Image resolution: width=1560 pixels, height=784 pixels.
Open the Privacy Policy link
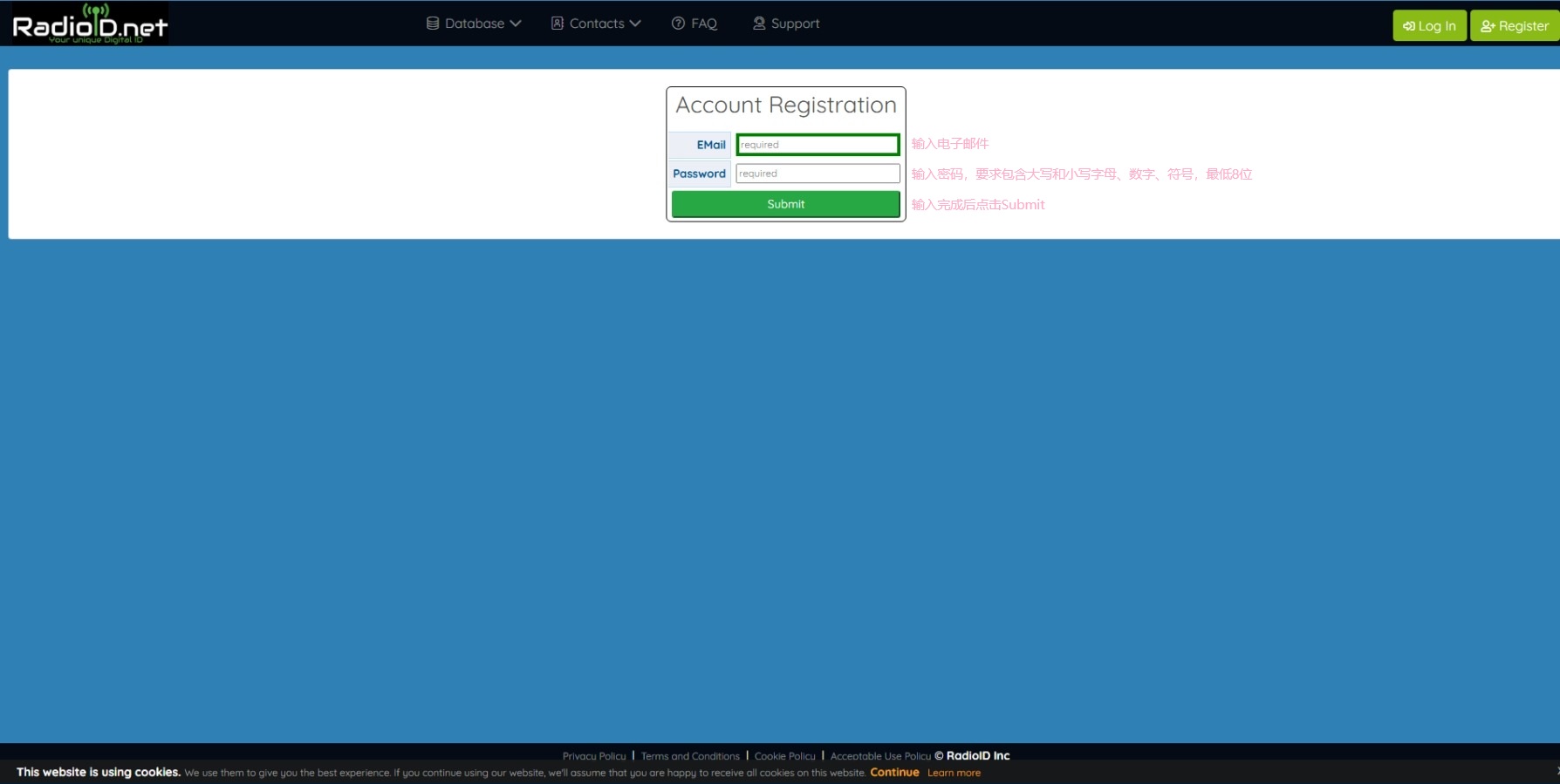point(594,756)
